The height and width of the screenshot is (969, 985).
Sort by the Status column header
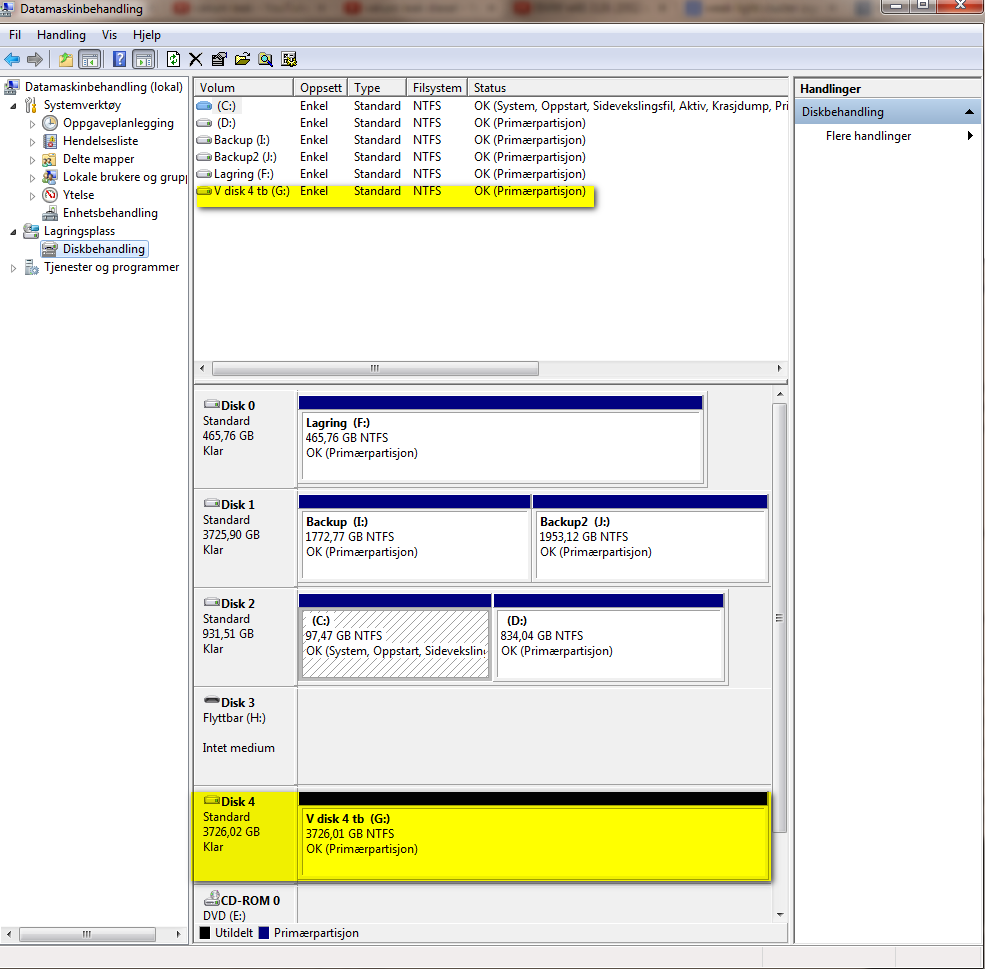click(x=628, y=87)
